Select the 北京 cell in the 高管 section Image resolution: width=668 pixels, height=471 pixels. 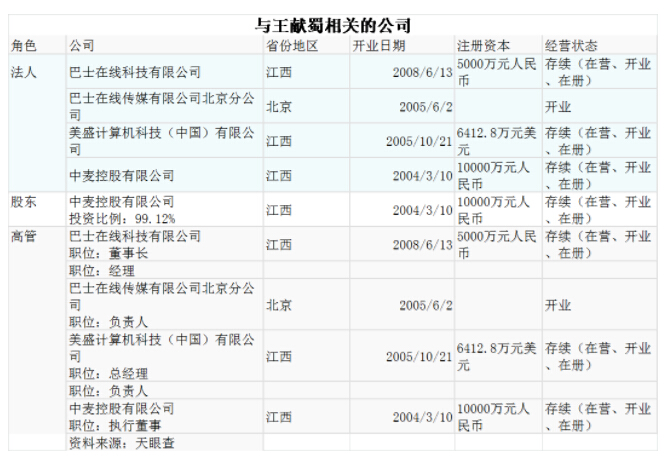click(279, 305)
